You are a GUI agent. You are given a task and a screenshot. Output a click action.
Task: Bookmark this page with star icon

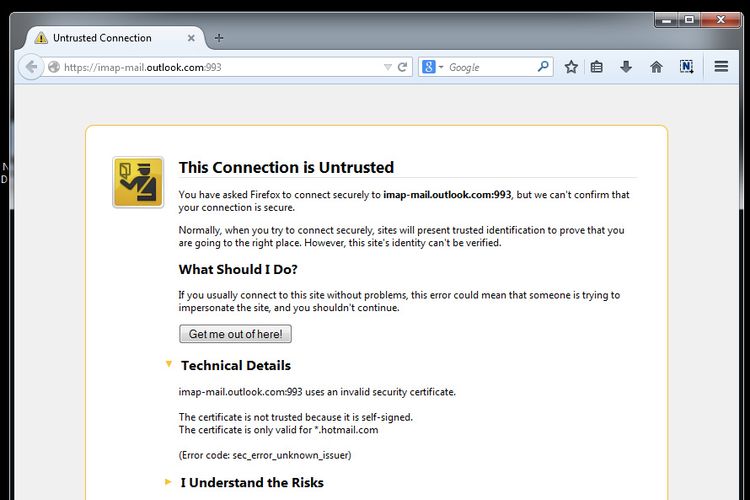[x=571, y=67]
